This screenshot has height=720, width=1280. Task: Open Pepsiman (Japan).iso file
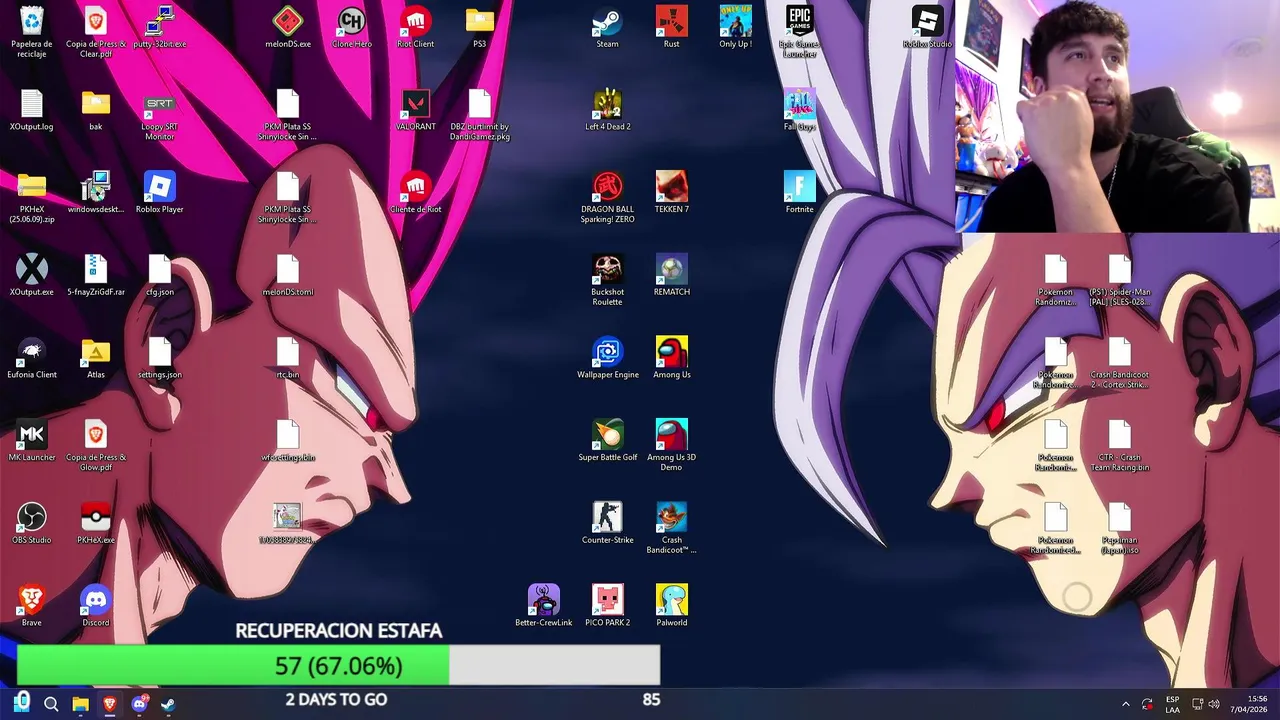1120,528
